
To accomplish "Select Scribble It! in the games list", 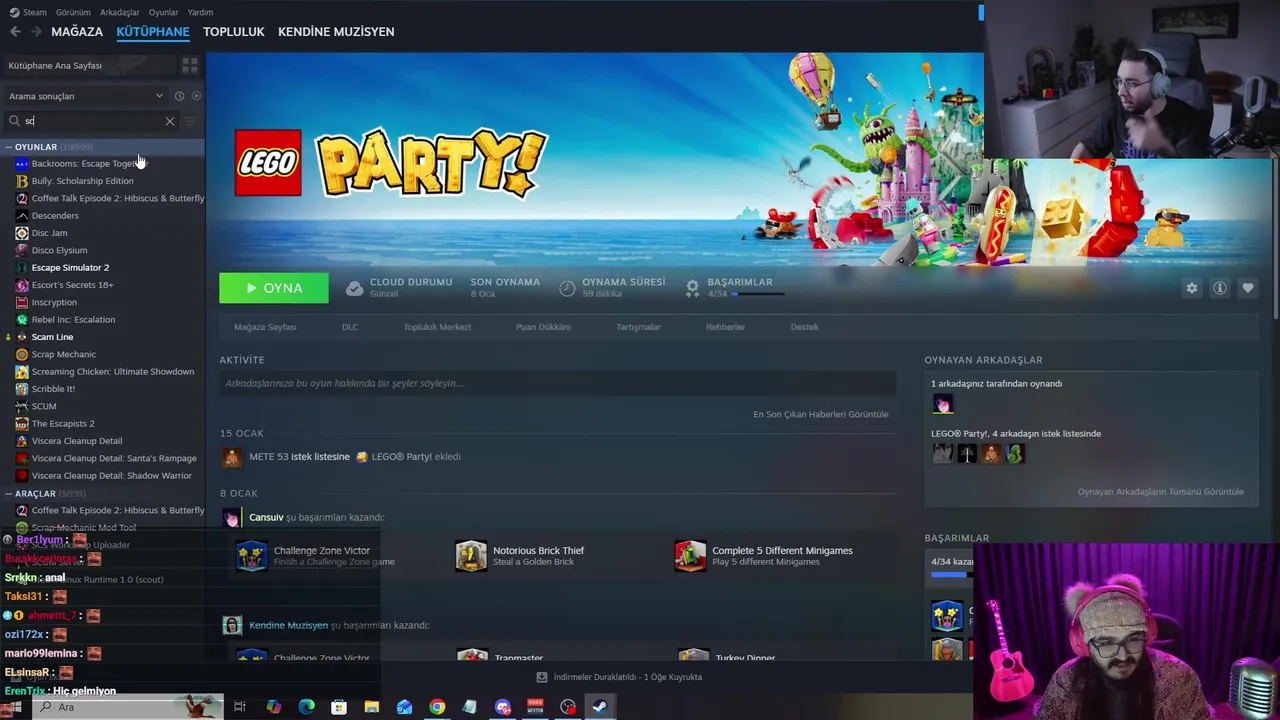I will tap(53, 389).
